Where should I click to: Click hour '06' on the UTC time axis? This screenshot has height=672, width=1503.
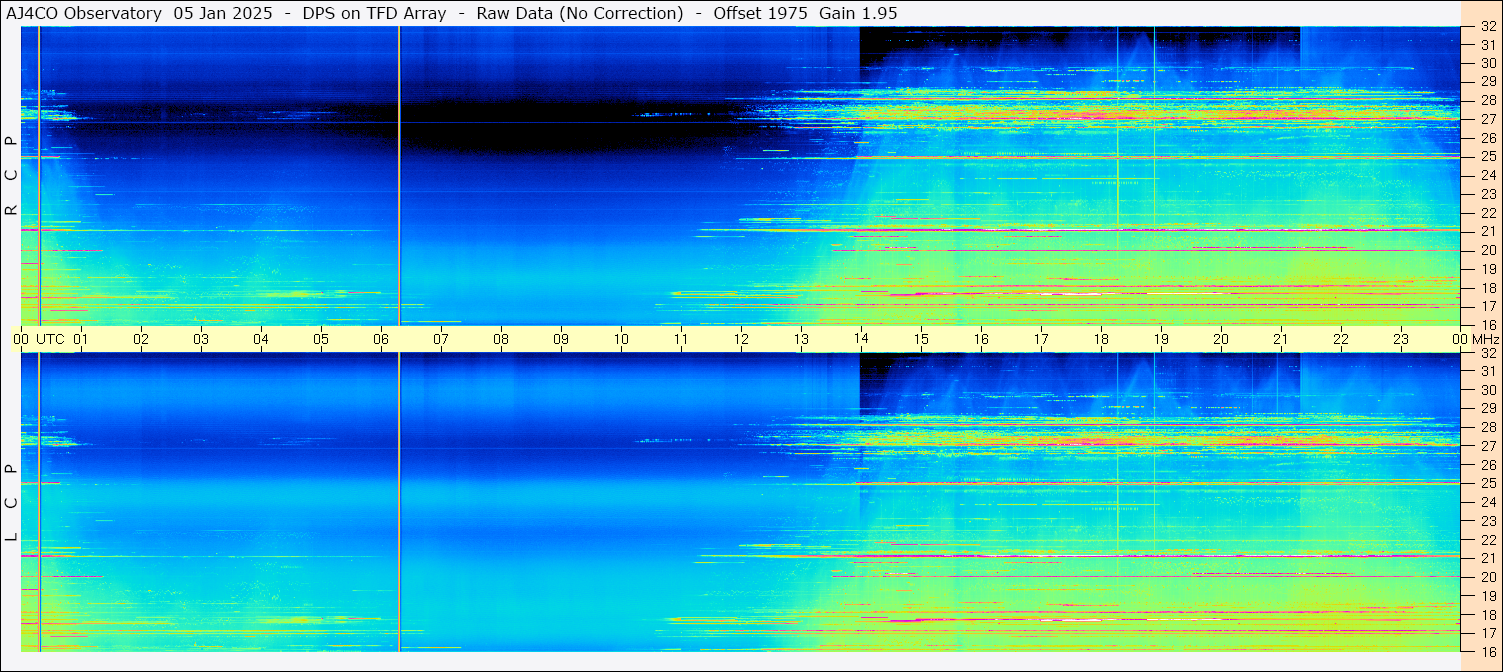pos(381,339)
